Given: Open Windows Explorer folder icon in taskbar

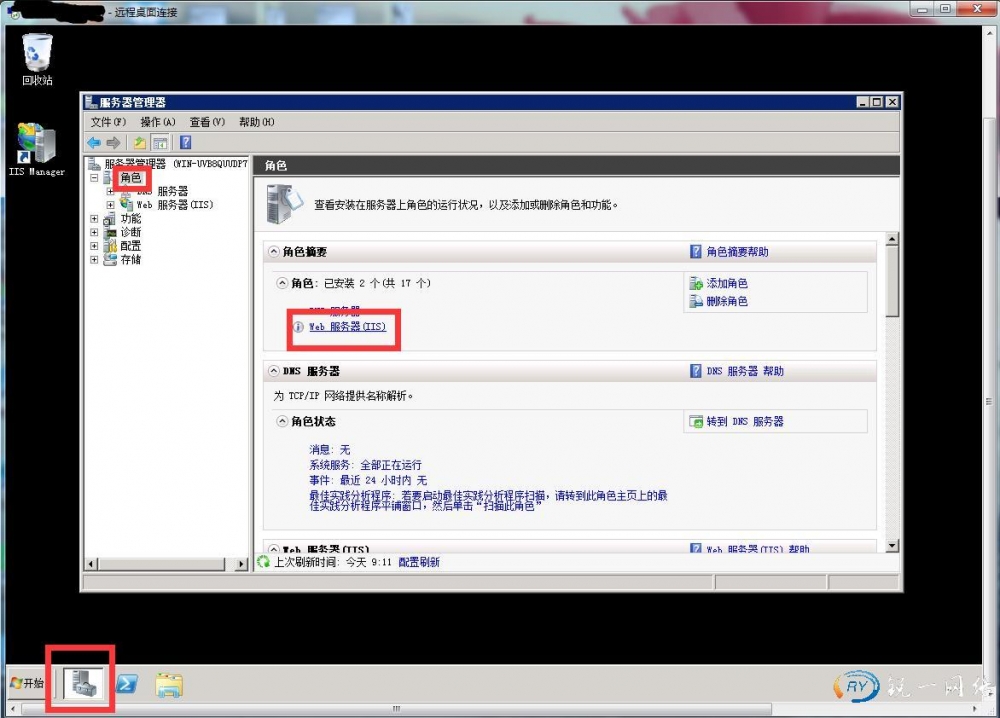Looking at the screenshot, I should pos(169,684).
